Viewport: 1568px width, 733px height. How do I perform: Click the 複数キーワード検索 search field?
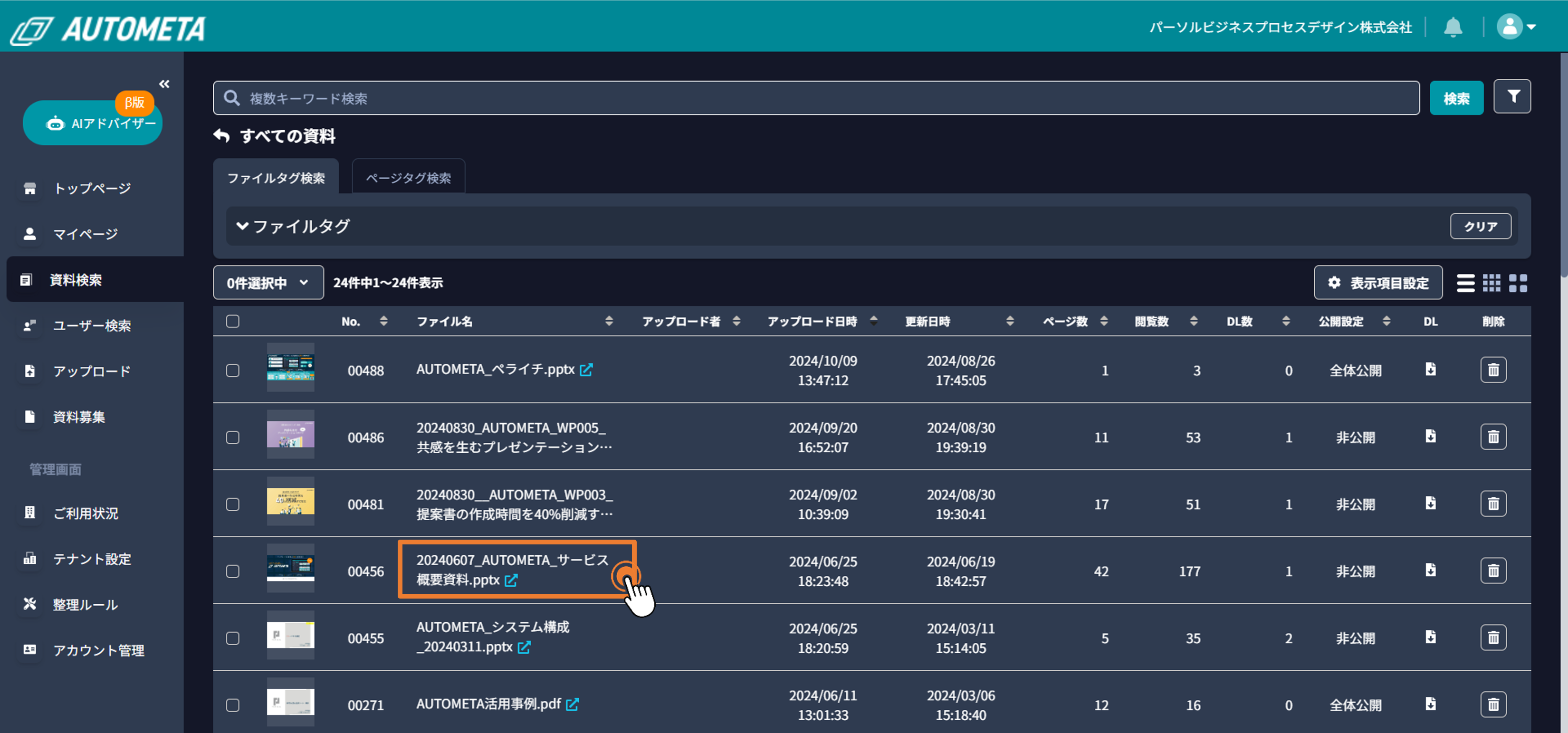(x=816, y=98)
